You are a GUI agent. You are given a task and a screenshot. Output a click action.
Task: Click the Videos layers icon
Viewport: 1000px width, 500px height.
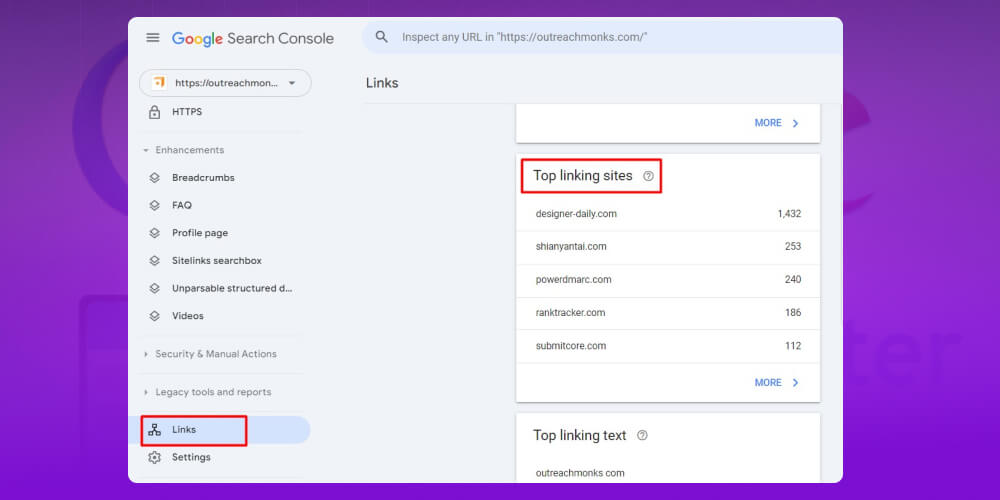(154, 316)
